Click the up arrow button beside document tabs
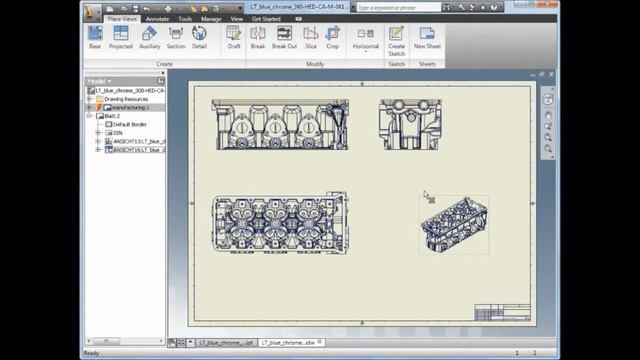This screenshot has height=360, width=640. [190, 343]
